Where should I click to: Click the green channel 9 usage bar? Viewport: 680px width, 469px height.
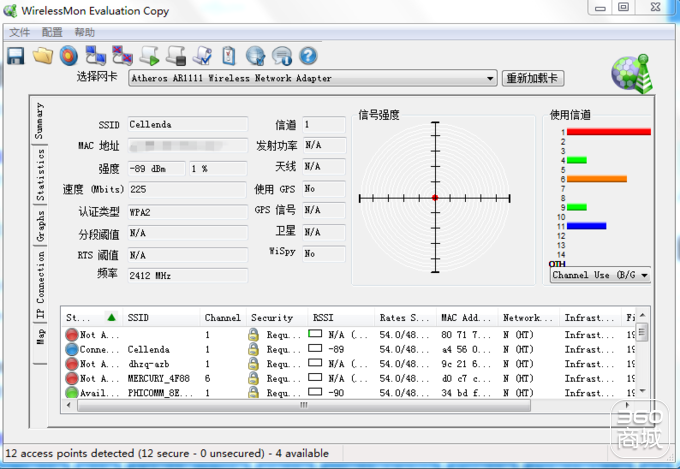coord(577,207)
